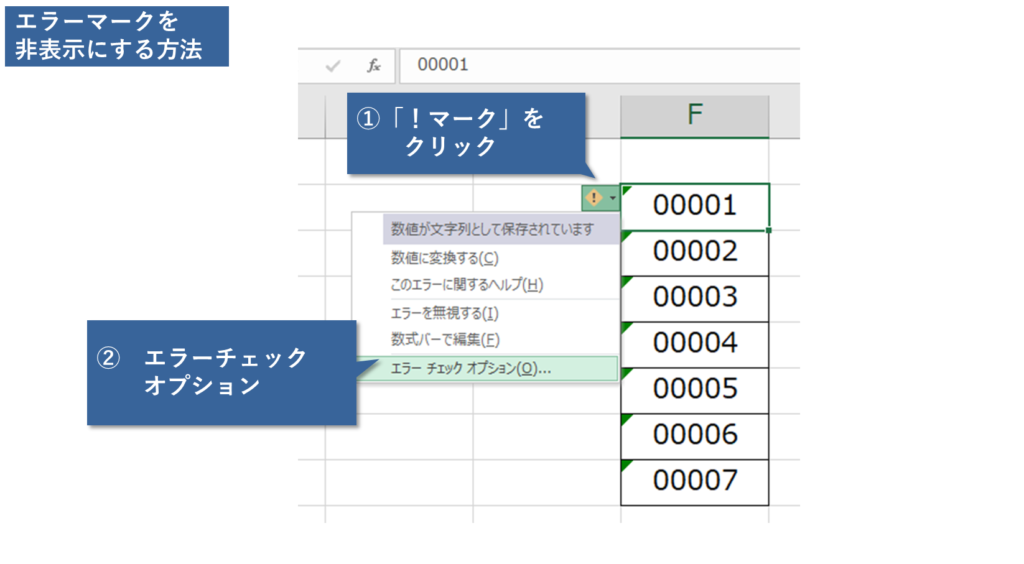Choose 数値に変換する(C) from the error menu
The height and width of the screenshot is (564, 1024).
(448, 258)
